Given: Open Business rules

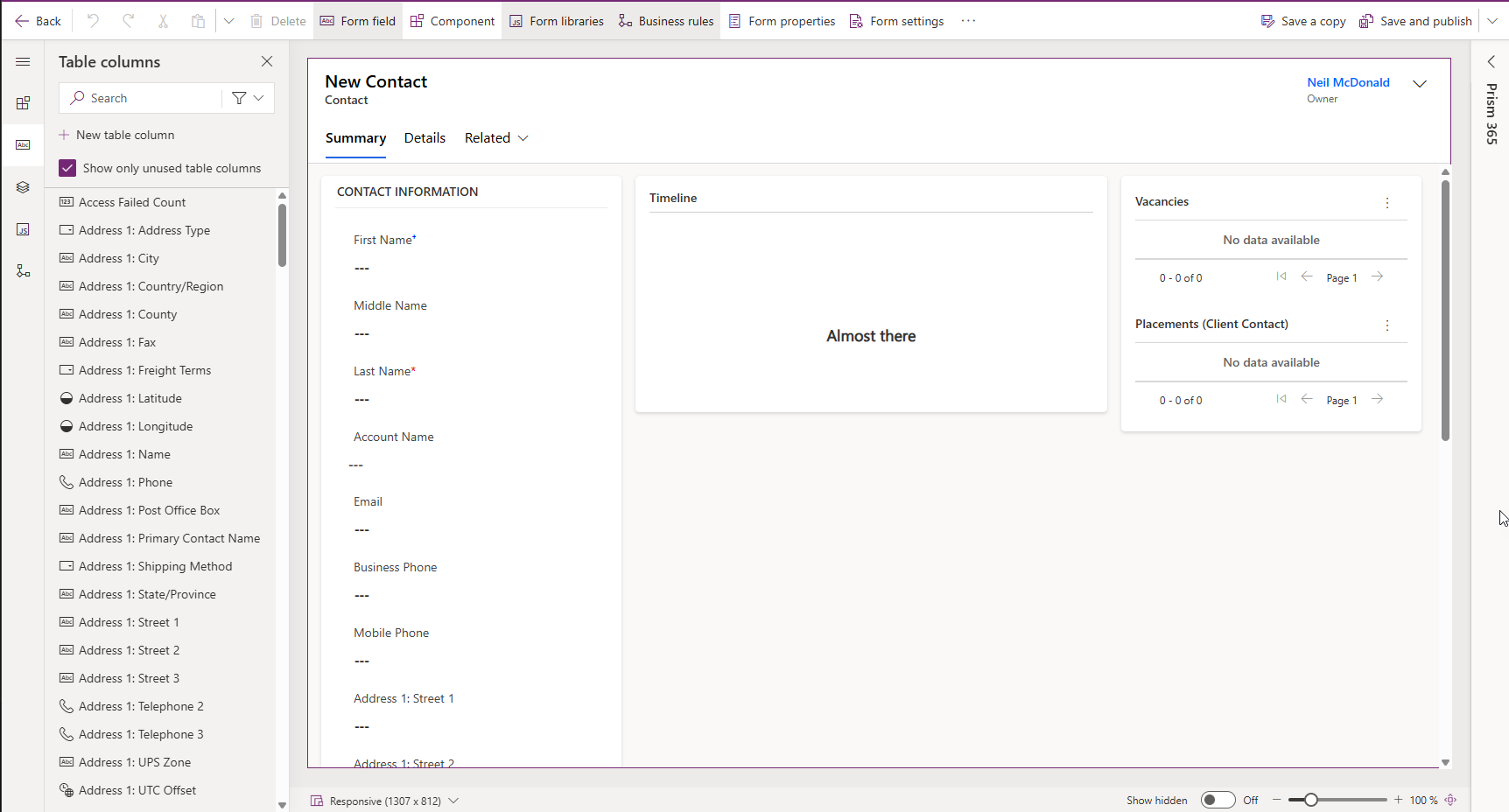Looking at the screenshot, I should point(666,21).
